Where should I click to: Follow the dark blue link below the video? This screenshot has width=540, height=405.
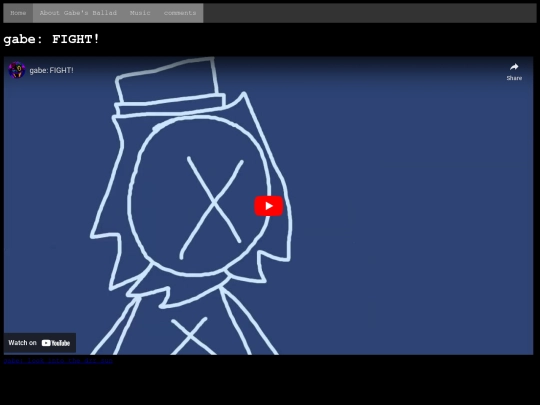point(58,361)
